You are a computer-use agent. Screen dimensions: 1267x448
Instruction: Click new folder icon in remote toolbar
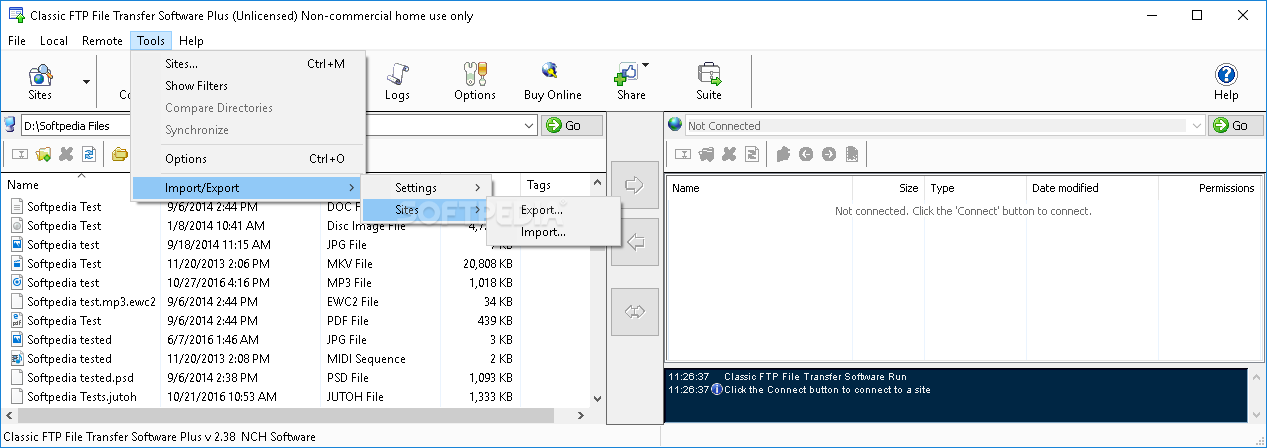pyautogui.click(x=706, y=154)
